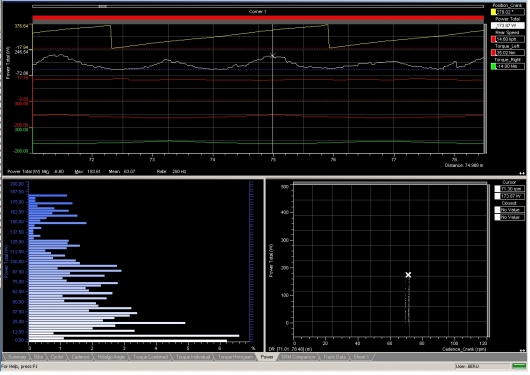Click the Corner 1 lap label
Viewport: 530px width, 375px height.
[x=258, y=11]
